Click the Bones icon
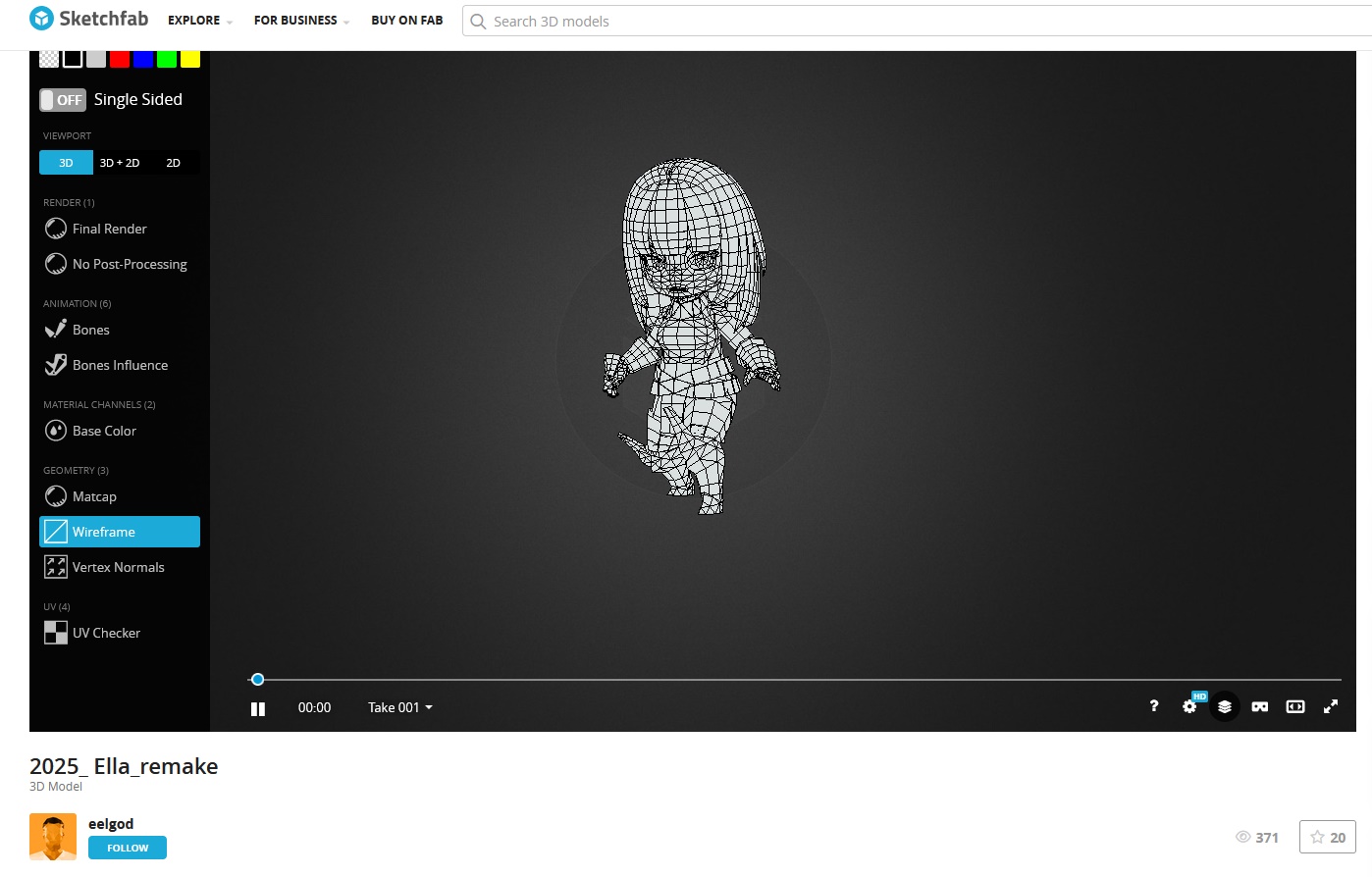Screen dimensions: 1372x877 click(56, 330)
